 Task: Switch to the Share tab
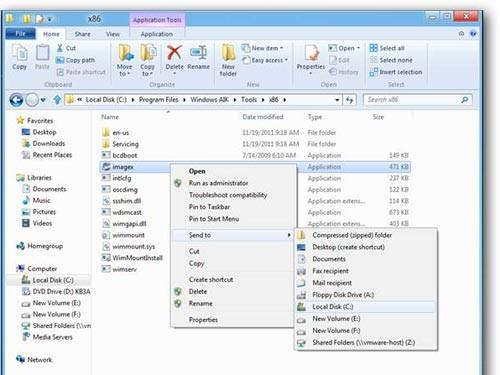[x=83, y=34]
